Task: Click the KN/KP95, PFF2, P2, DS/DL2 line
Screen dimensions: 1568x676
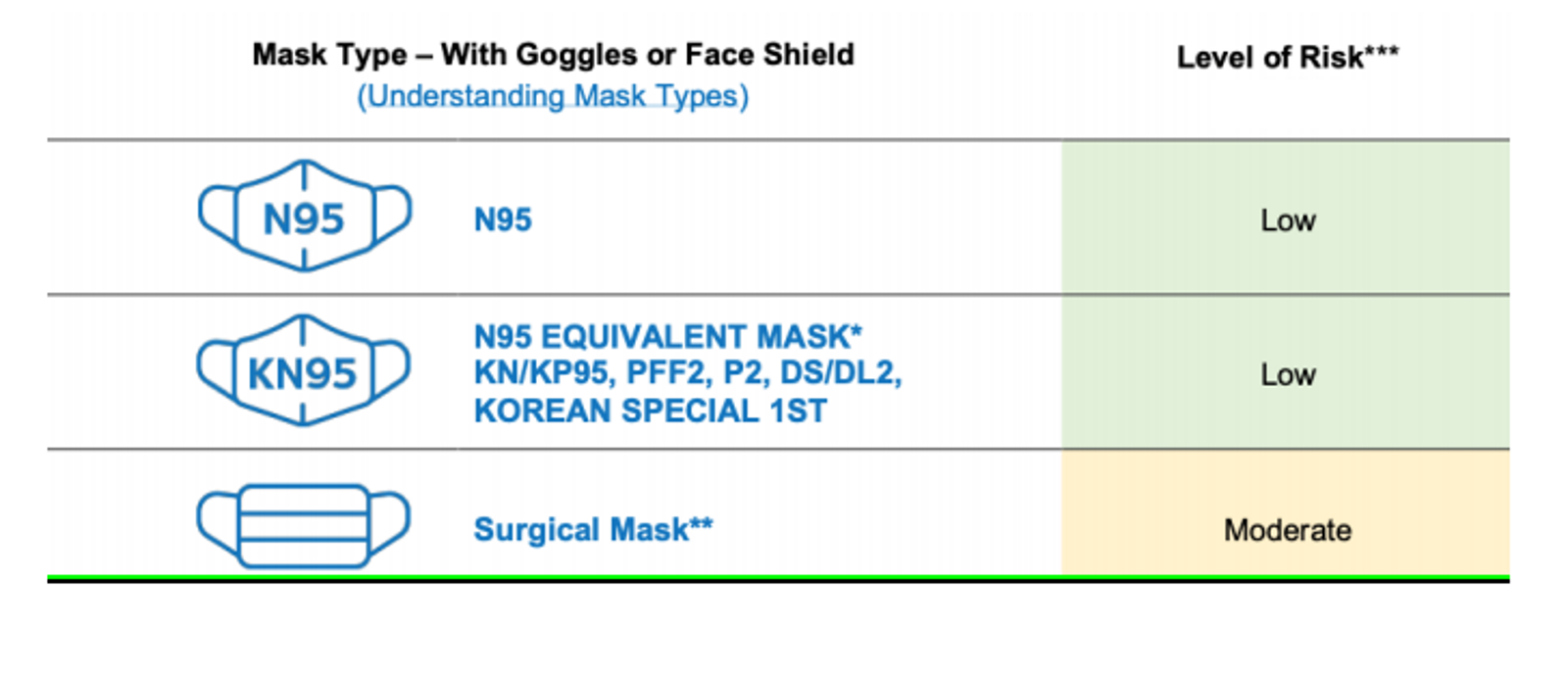Action: [x=688, y=373]
